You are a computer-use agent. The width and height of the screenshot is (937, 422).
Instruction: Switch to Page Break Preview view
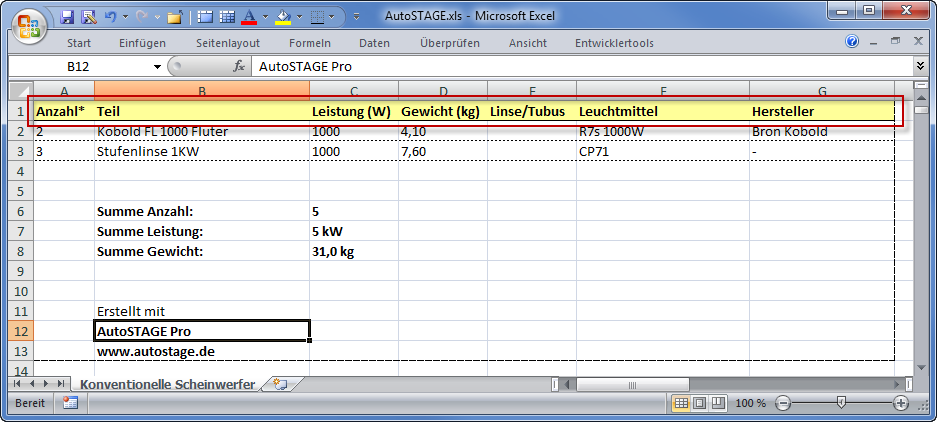717,403
